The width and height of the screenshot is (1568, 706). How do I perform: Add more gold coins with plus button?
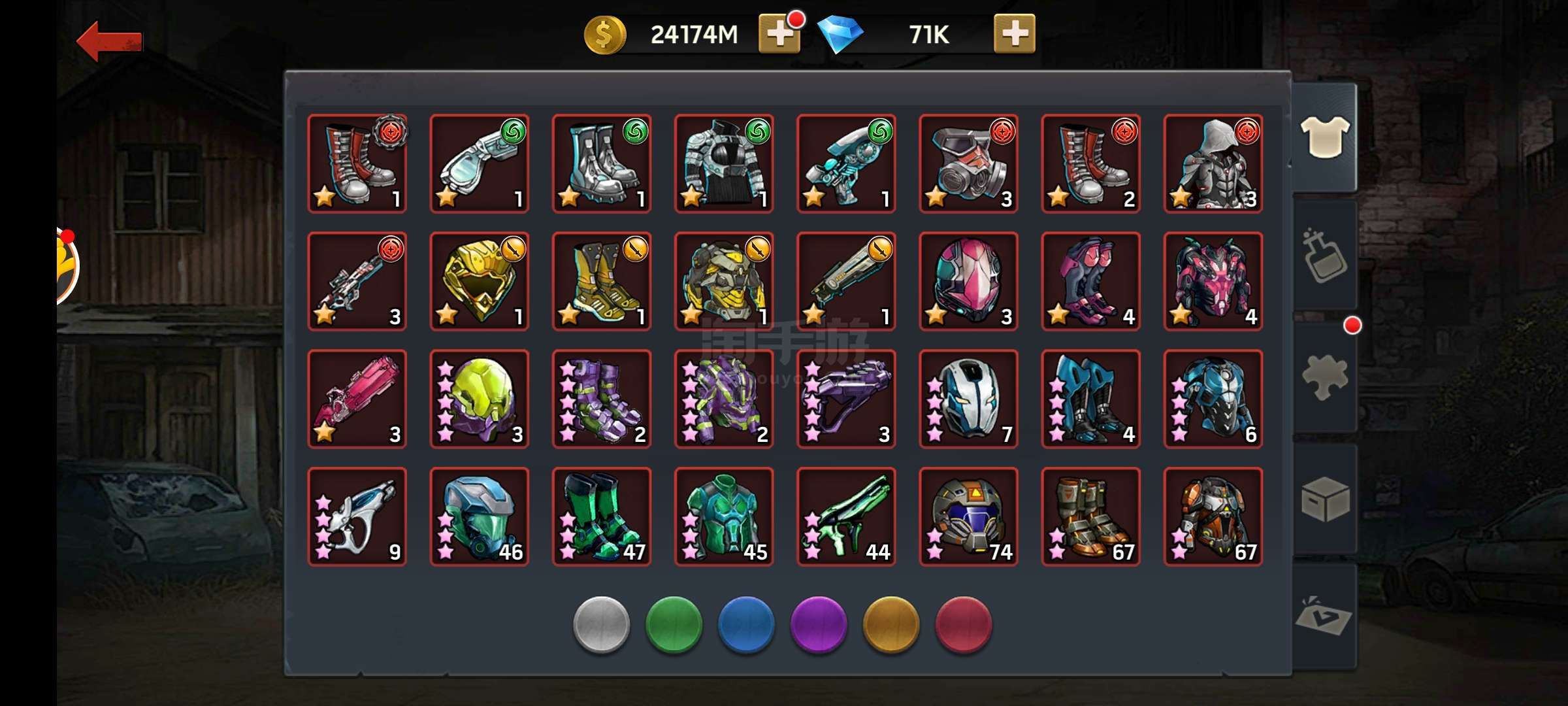pyautogui.click(x=779, y=33)
